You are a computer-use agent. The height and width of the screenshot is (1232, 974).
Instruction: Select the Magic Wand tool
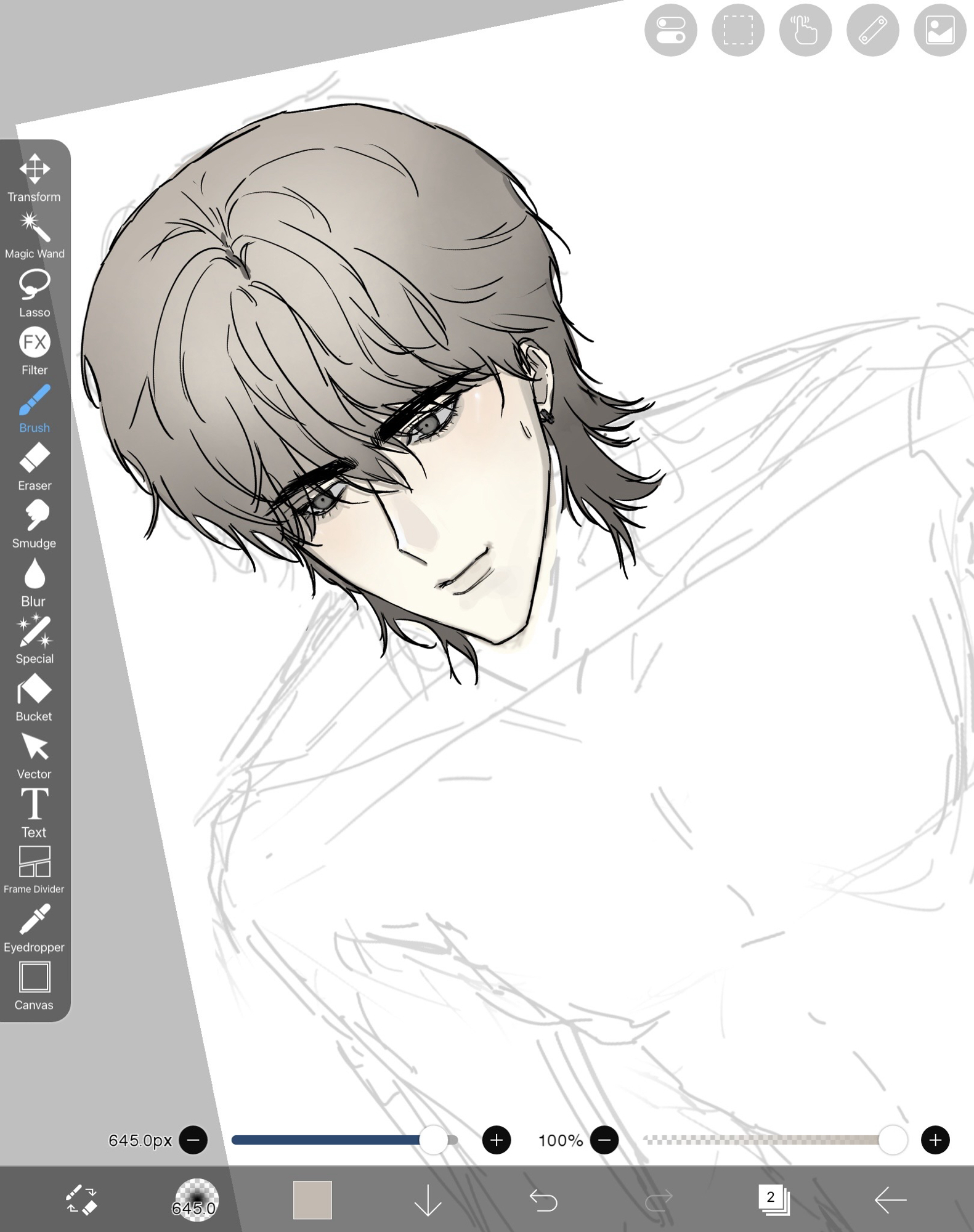[x=34, y=235]
